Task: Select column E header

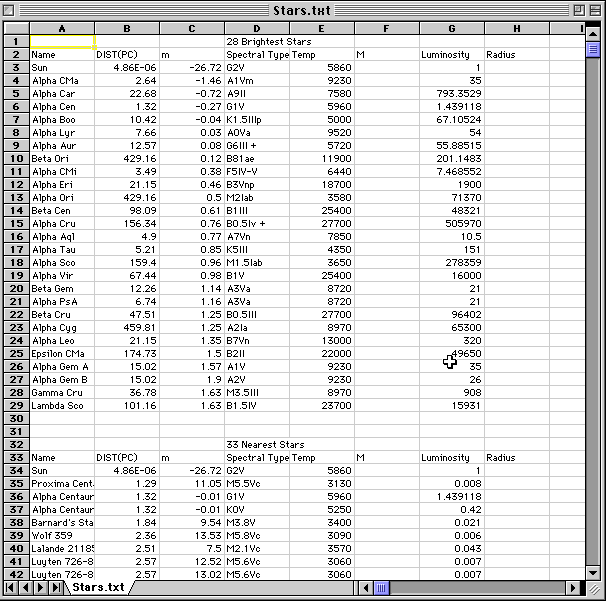Action: (322, 29)
